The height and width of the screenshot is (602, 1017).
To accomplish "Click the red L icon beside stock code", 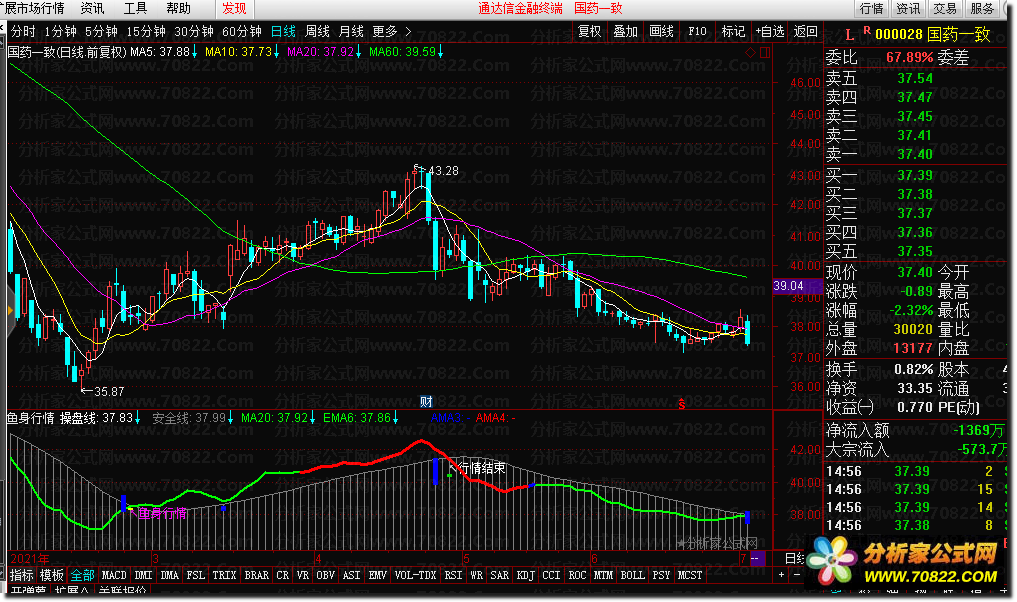I will [850, 35].
